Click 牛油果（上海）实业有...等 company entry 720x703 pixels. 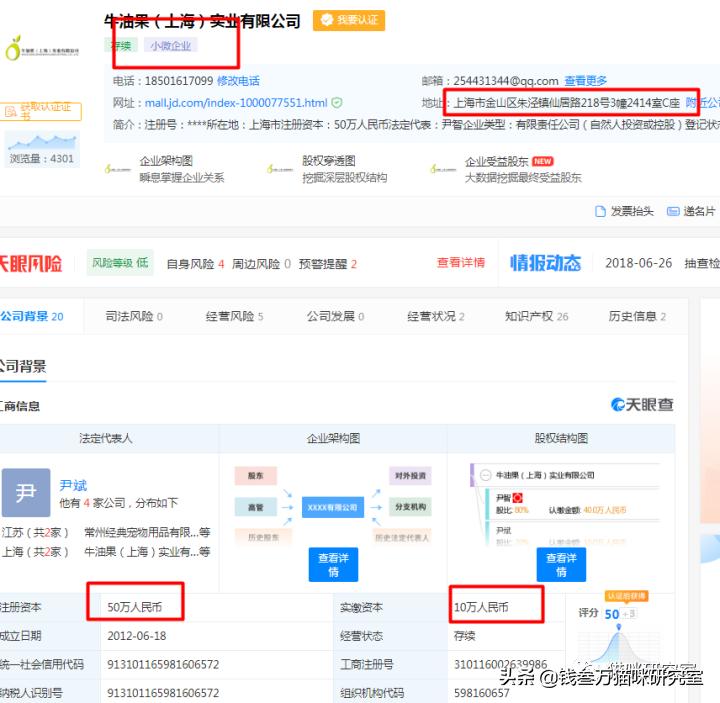pos(147,552)
